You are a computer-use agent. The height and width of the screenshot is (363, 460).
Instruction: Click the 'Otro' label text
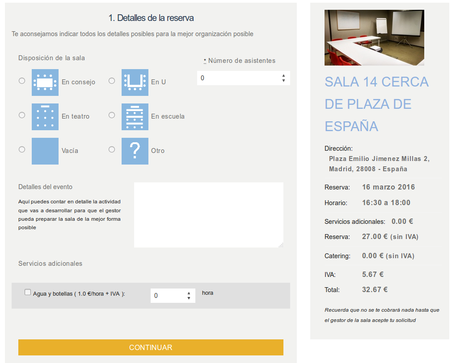pyautogui.click(x=158, y=151)
